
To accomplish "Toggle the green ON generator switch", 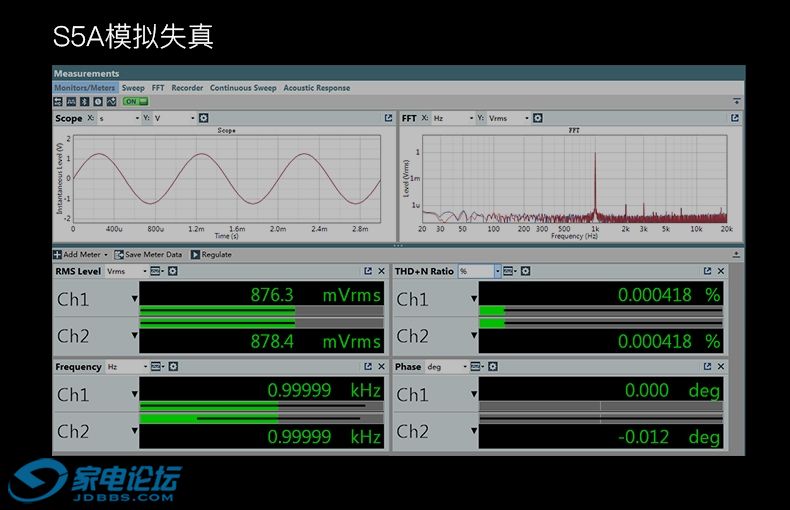I will pos(135,101).
